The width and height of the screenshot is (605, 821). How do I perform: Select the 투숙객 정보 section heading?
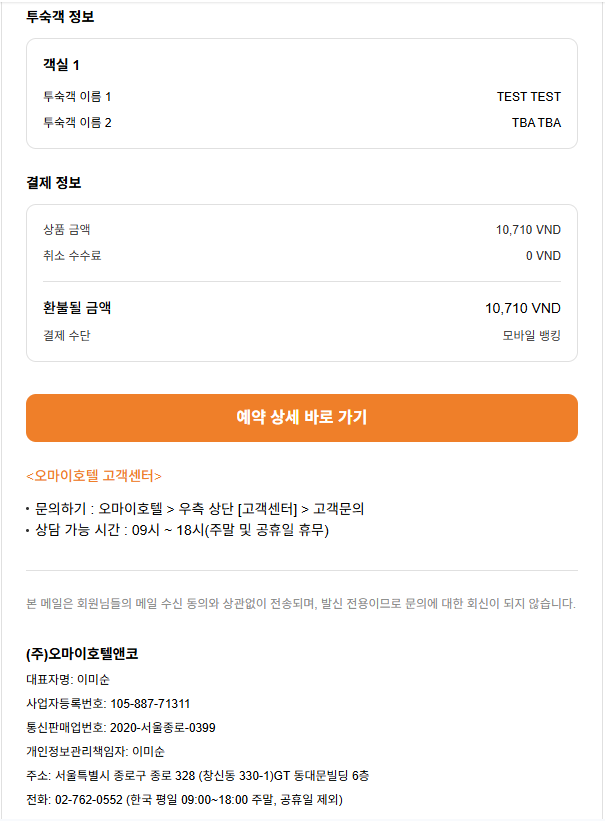(x=61, y=16)
